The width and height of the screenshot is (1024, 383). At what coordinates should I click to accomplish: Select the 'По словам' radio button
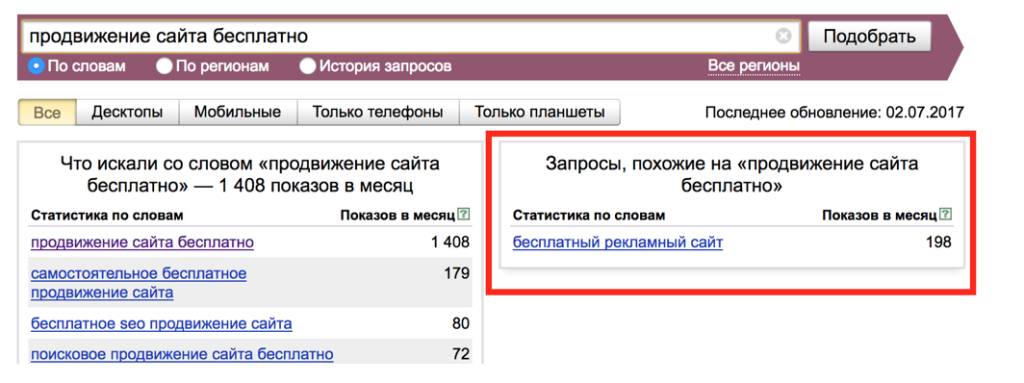(x=36, y=66)
